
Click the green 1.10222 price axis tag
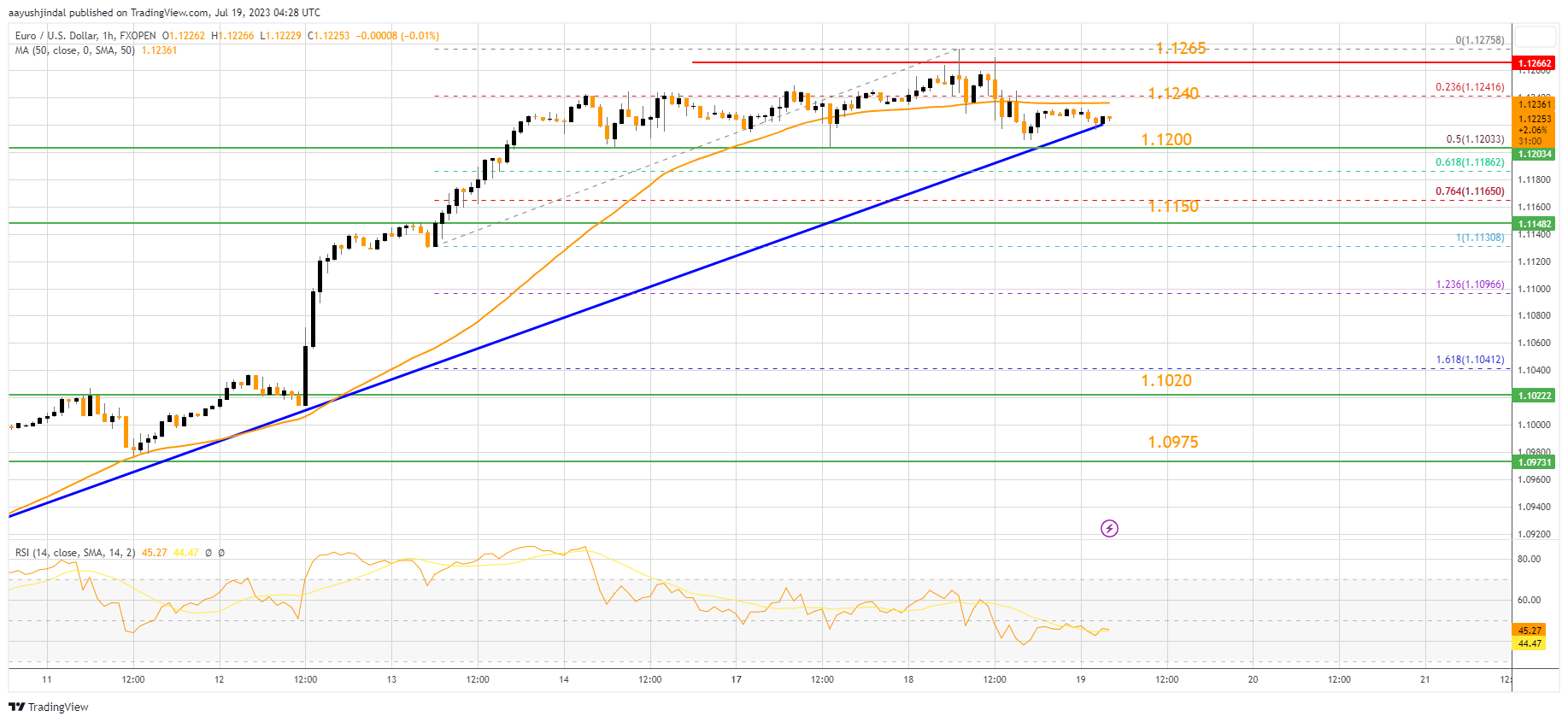pos(1535,396)
